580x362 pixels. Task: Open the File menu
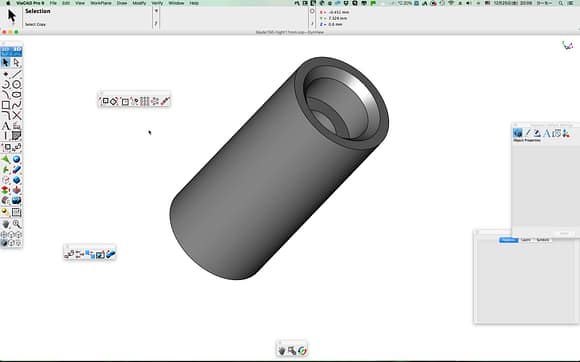(x=53, y=3)
